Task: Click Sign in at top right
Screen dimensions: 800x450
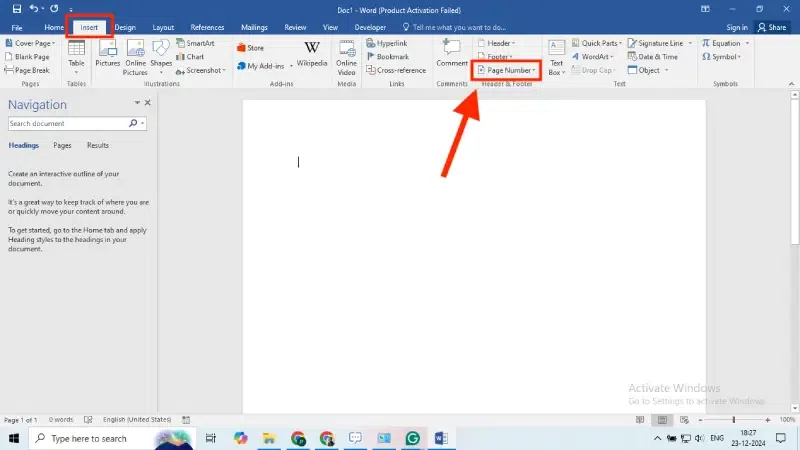Action: coord(737,28)
